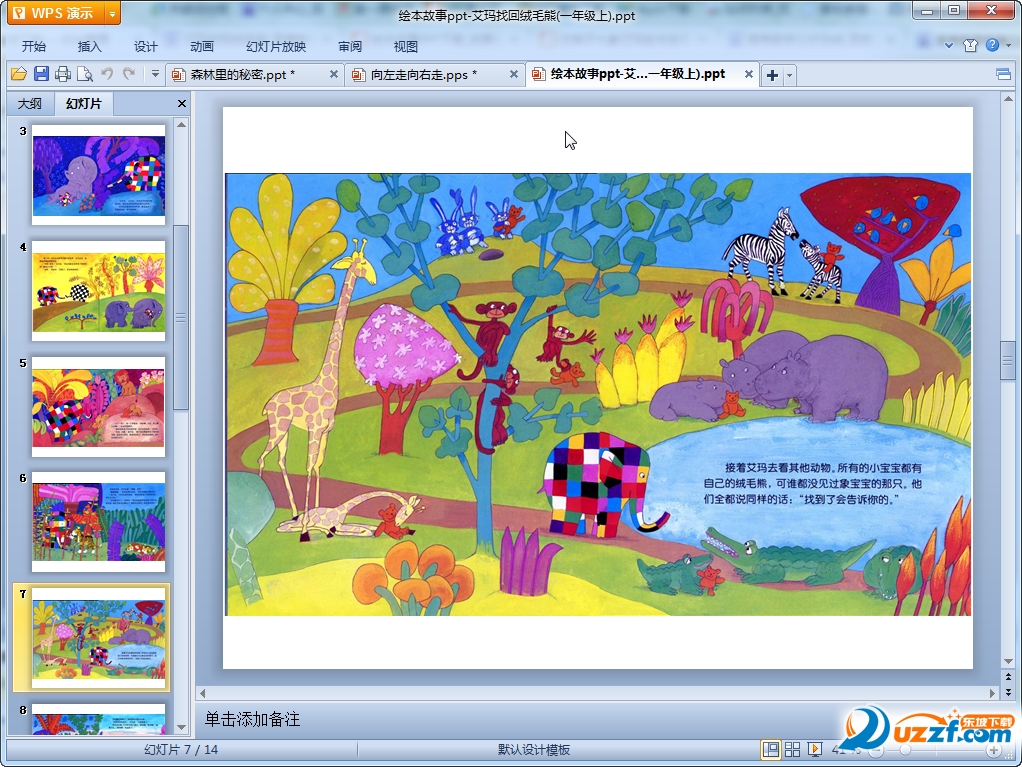Open the Help question mark icon

pyautogui.click(x=993, y=45)
